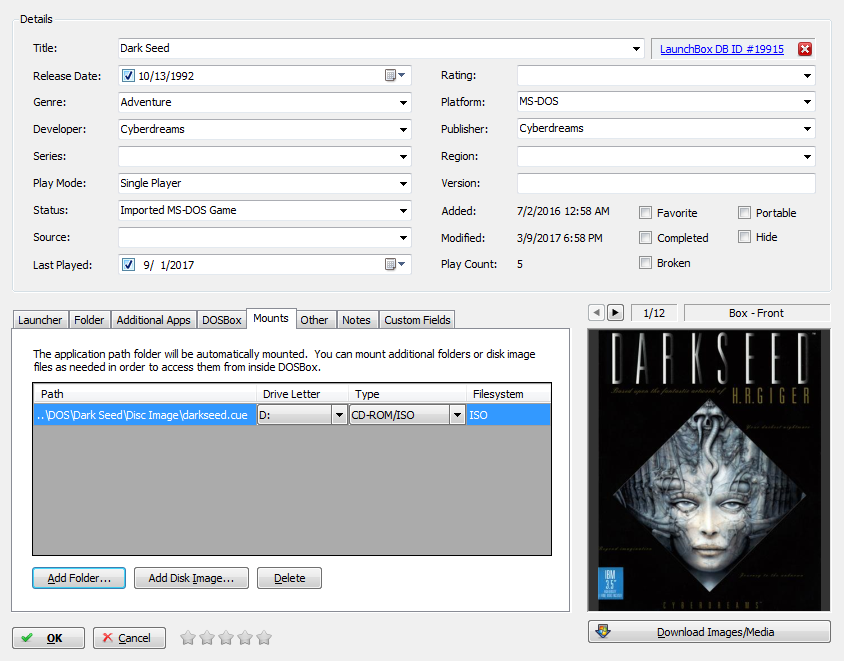Viewport: 844px width, 661px height.
Task: Toggle the Release Date checkbox
Action: [x=128, y=75]
